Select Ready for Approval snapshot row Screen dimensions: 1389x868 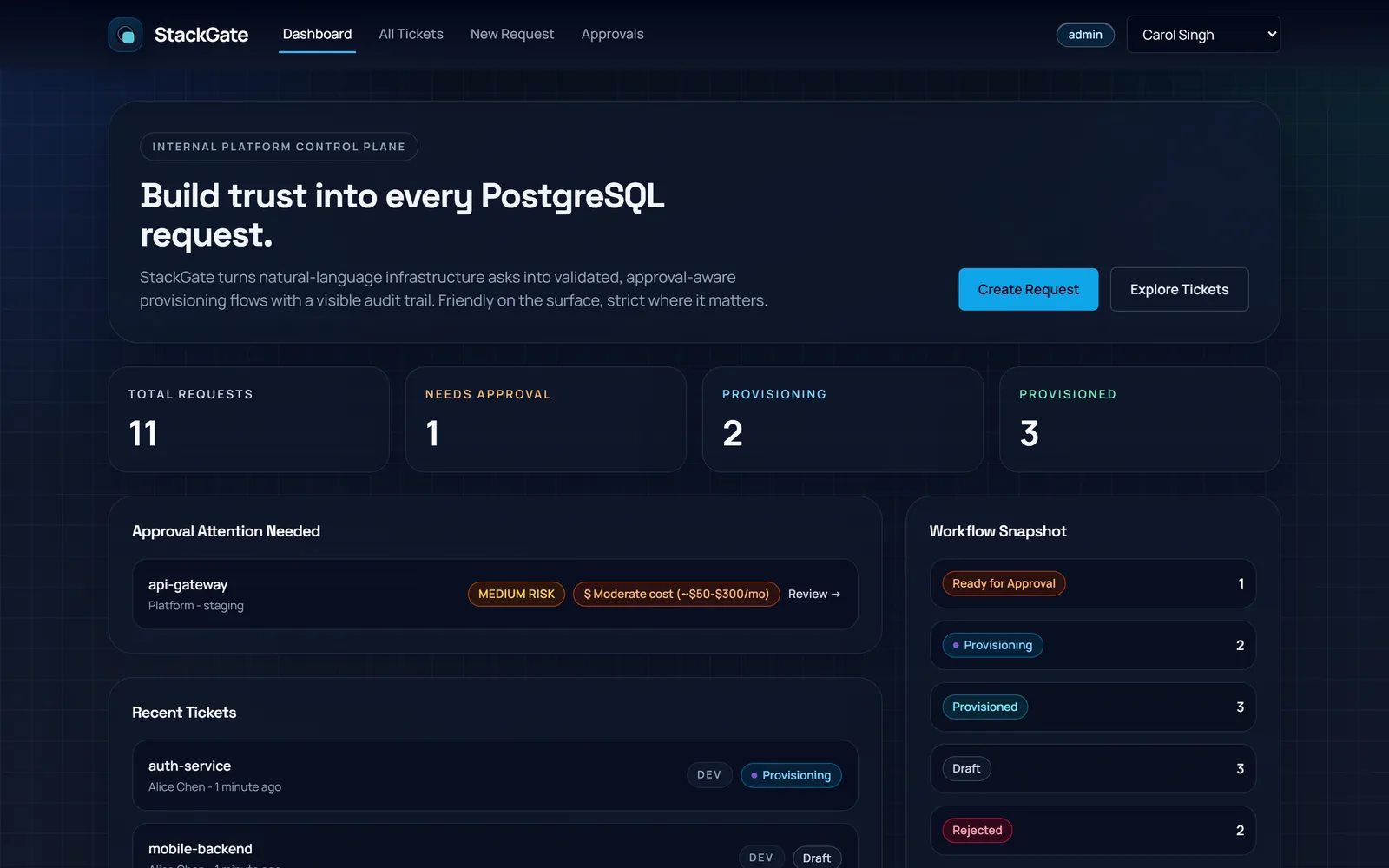pyautogui.click(x=1093, y=583)
